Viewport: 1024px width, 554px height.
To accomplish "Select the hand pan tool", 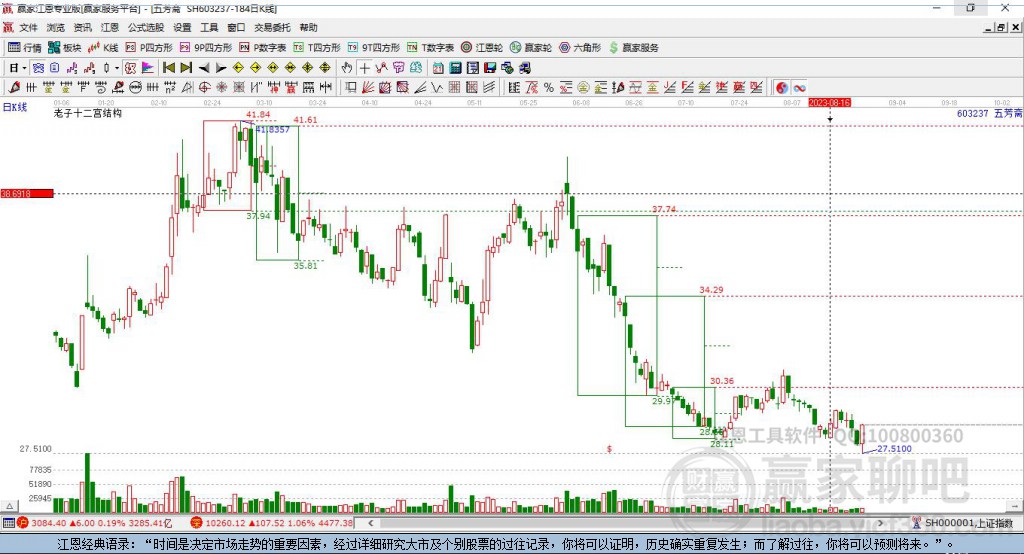I will pyautogui.click(x=346, y=68).
